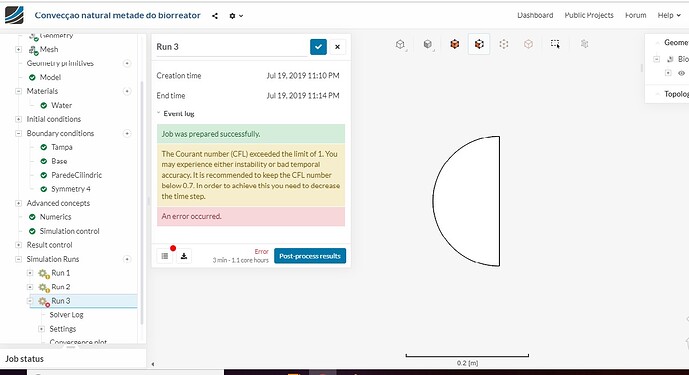Screen dimensions: 689x375
Task: Open the Solver Log entry
Action: pyautogui.click(x=66, y=315)
